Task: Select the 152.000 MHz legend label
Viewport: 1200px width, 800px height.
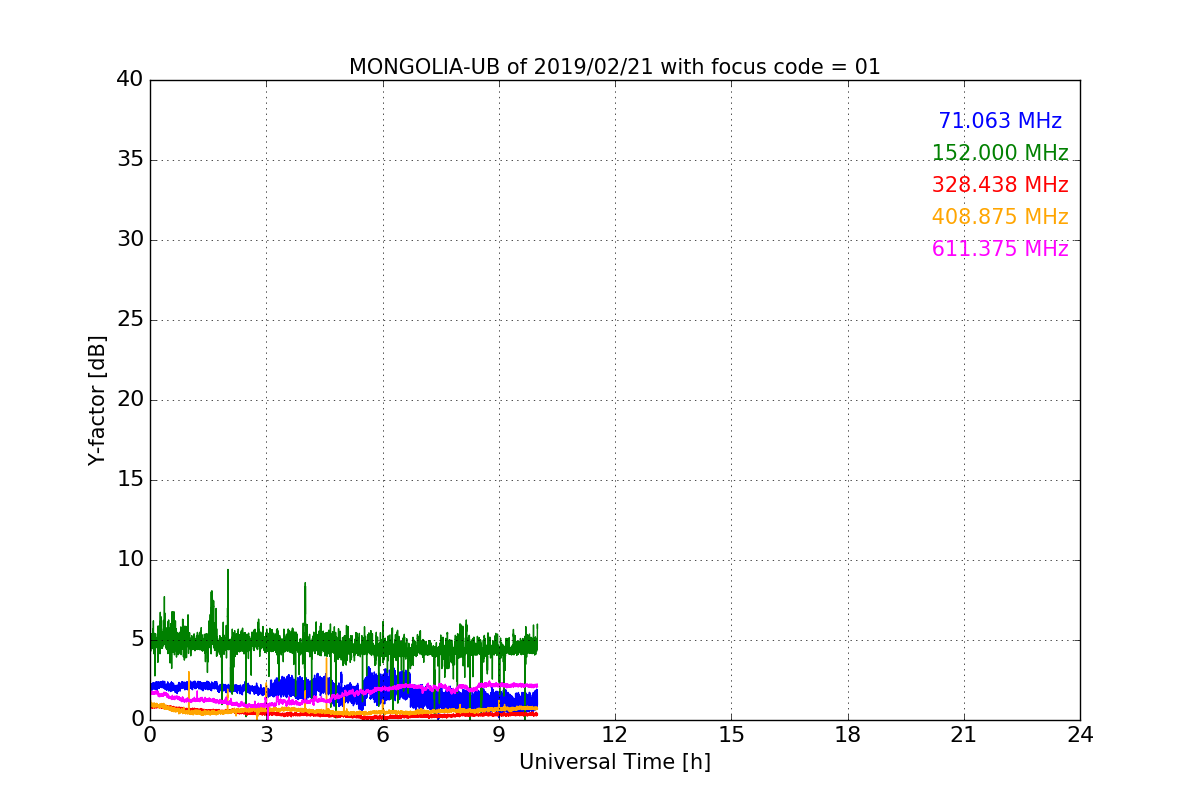Action: 1000,153
